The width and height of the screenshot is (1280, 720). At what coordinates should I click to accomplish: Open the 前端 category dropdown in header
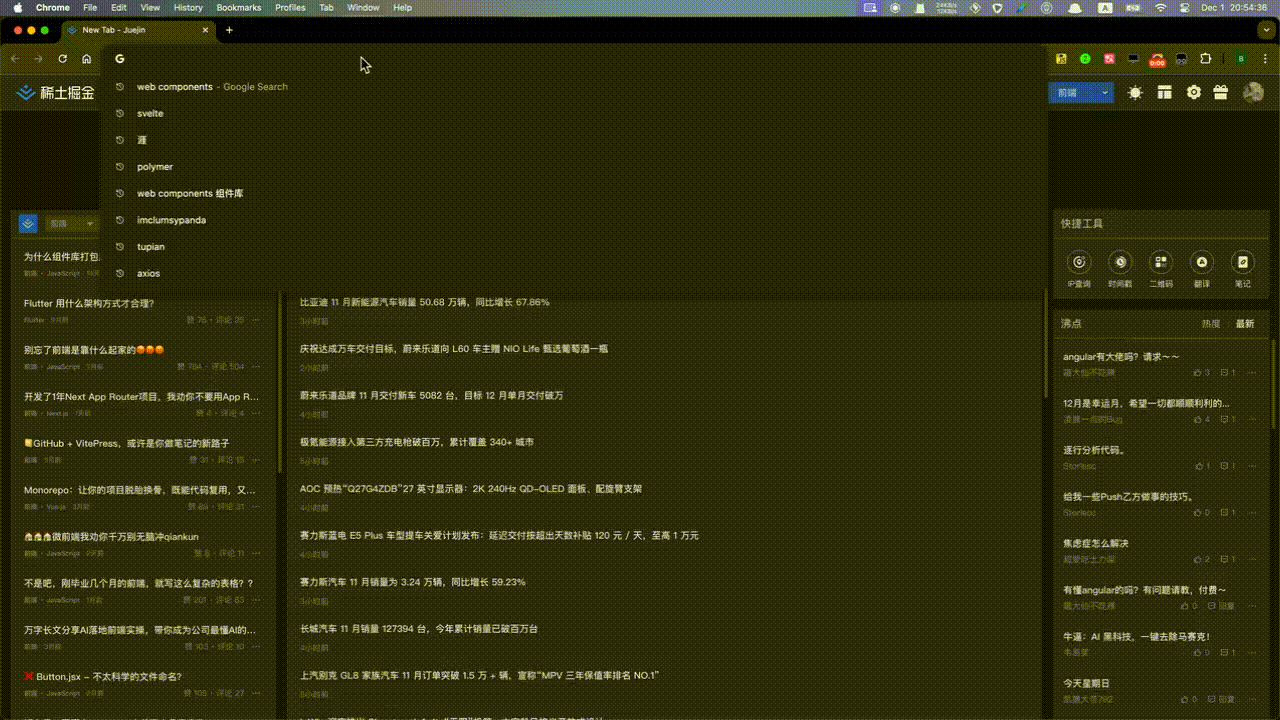pos(1080,91)
